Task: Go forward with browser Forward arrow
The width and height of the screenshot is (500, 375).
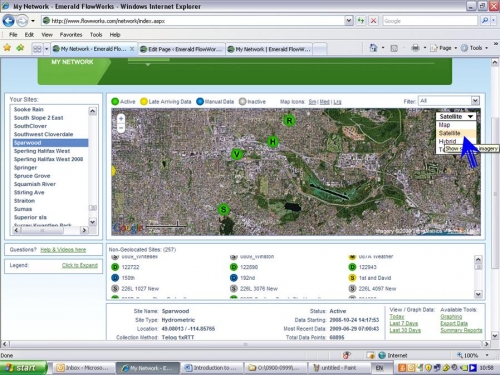Action: pos(22,21)
